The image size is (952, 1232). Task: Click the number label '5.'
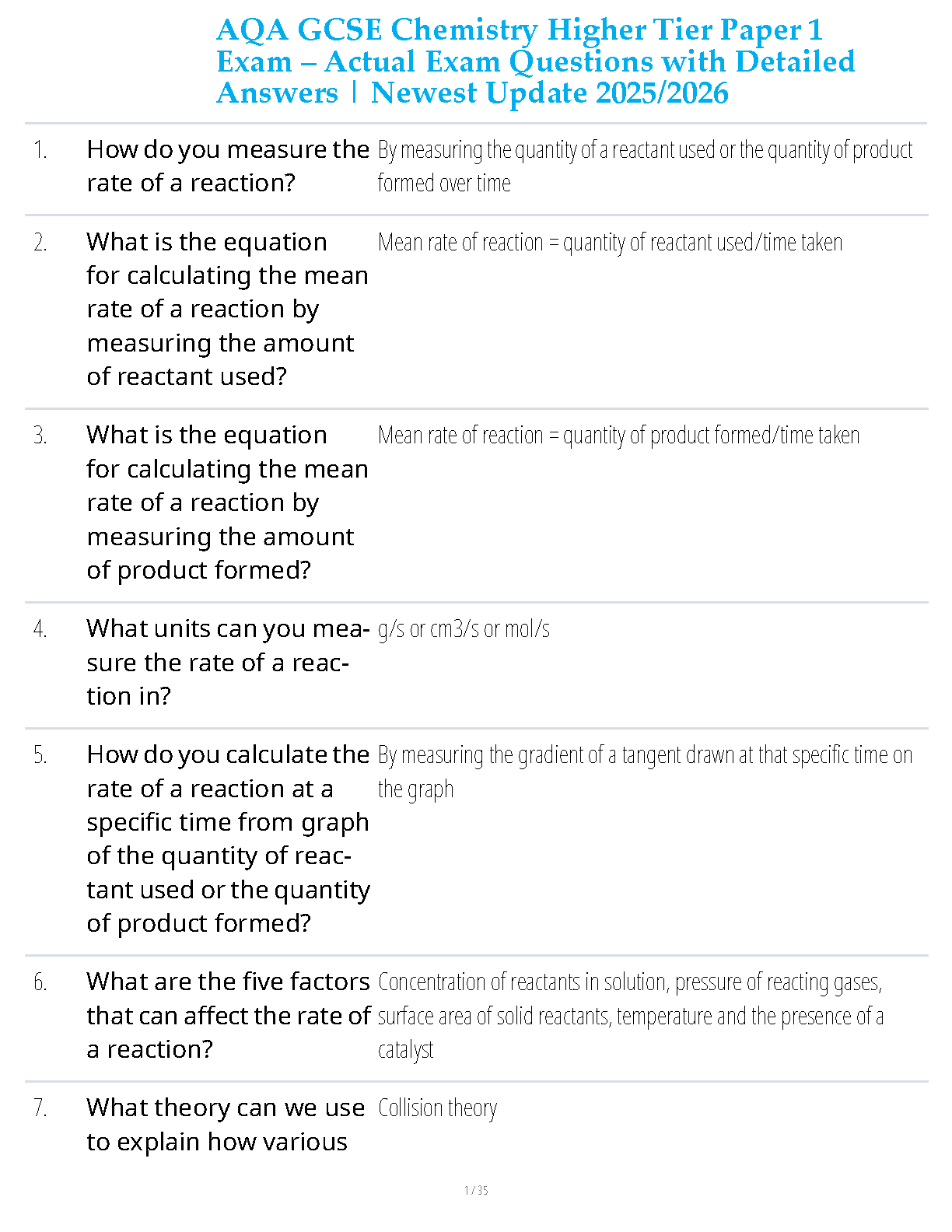tap(40, 755)
